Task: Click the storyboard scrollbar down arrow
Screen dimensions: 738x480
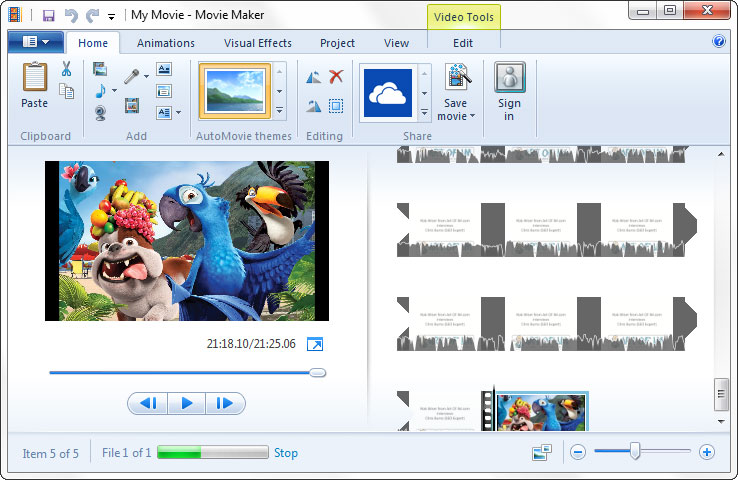Action: click(721, 422)
